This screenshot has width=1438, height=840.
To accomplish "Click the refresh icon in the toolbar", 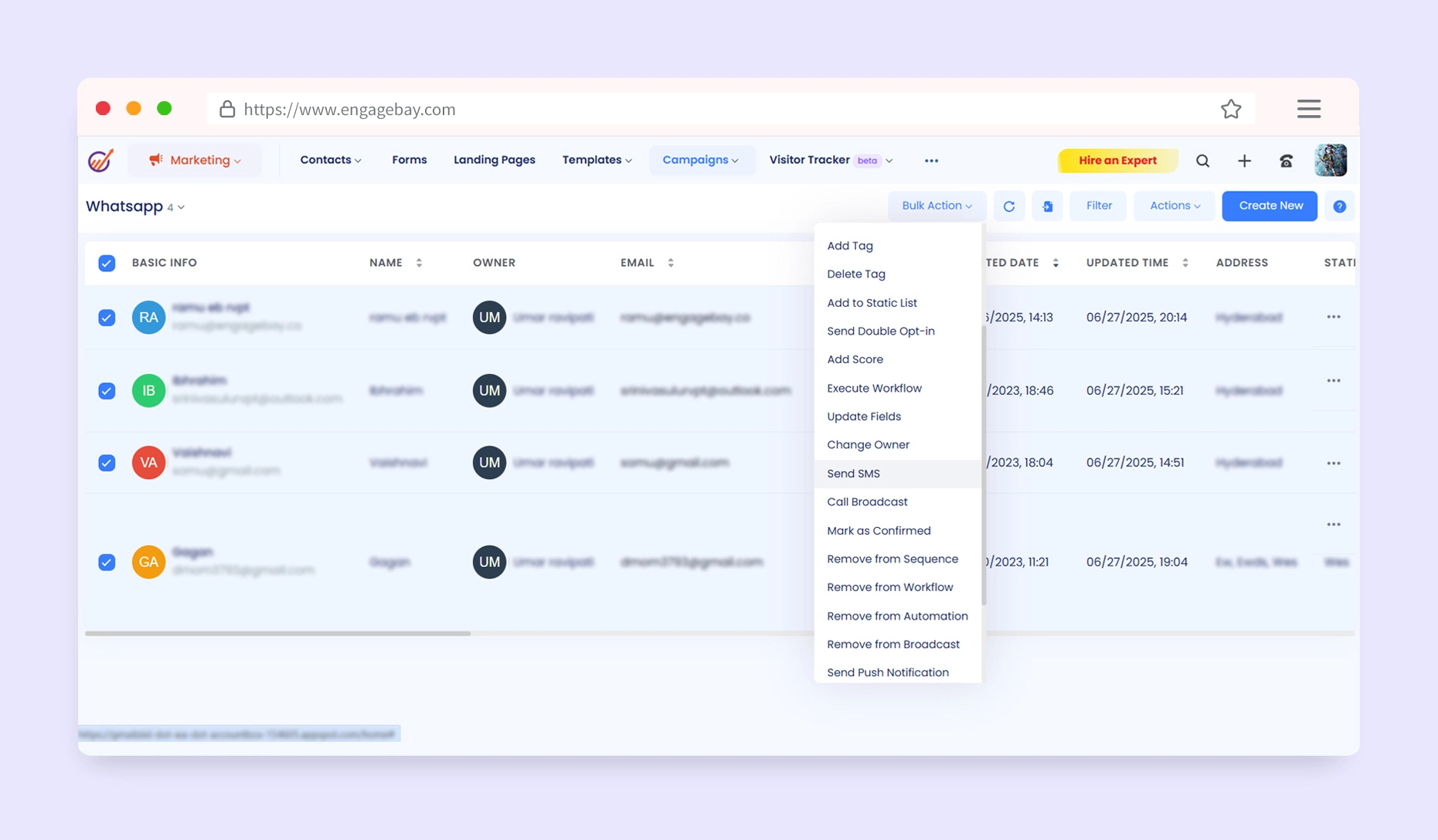I will (x=1008, y=206).
